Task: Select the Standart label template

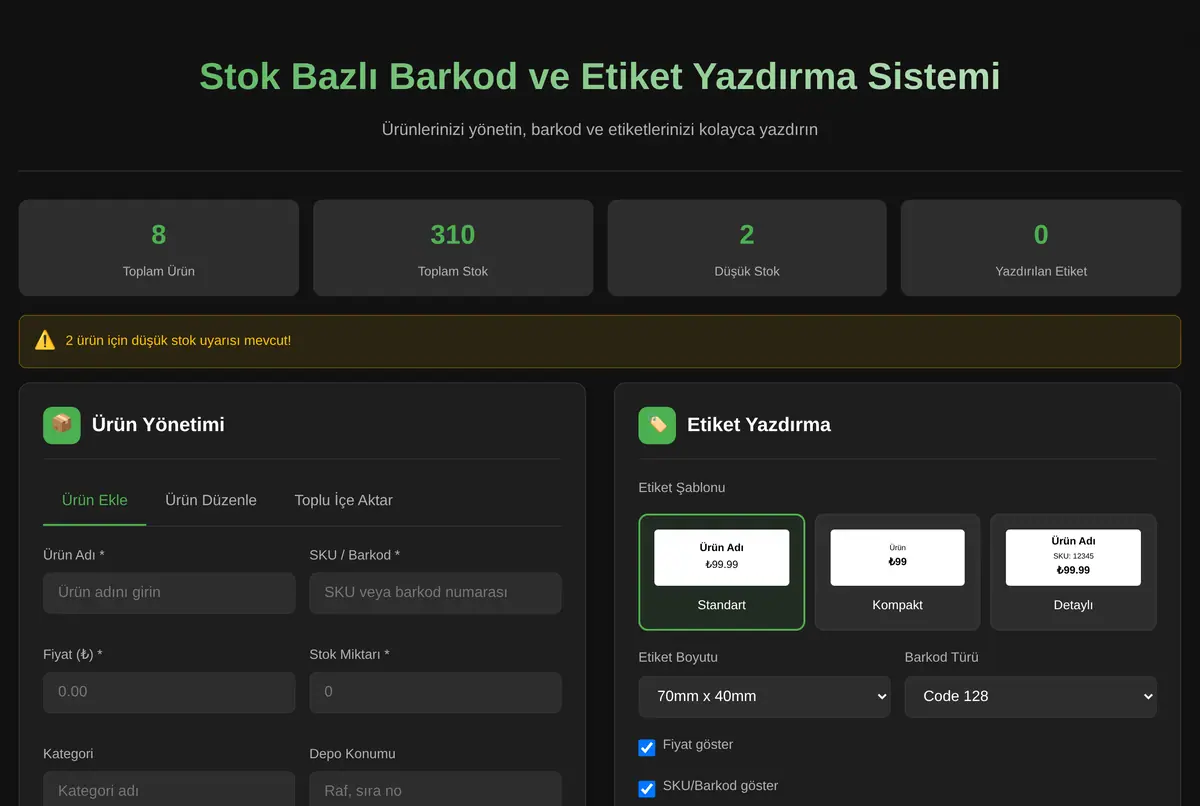Action: click(722, 572)
